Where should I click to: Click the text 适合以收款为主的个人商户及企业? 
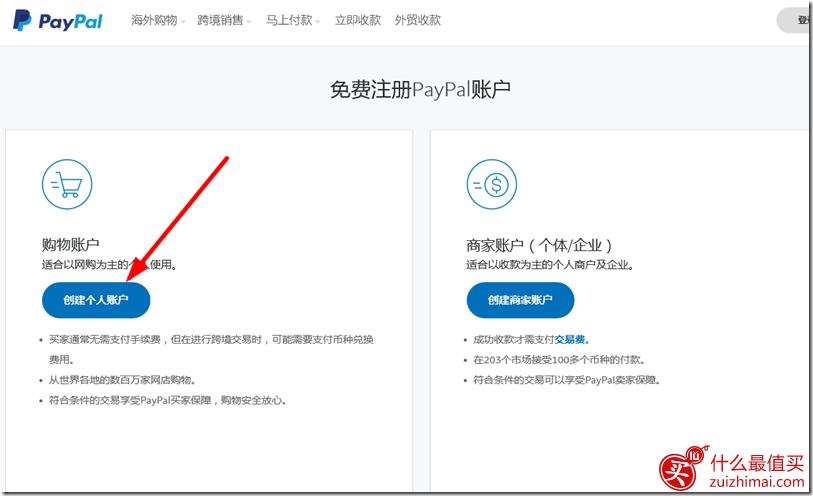pos(550,265)
